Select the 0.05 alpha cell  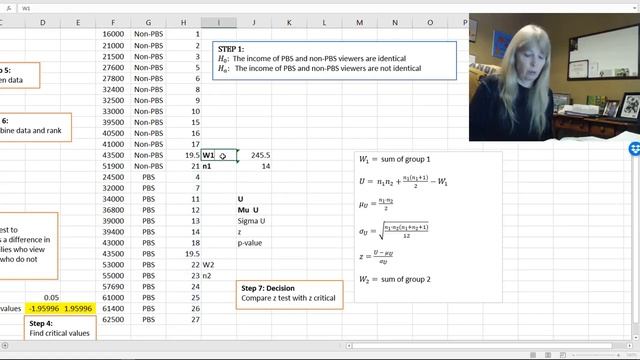(x=43, y=298)
